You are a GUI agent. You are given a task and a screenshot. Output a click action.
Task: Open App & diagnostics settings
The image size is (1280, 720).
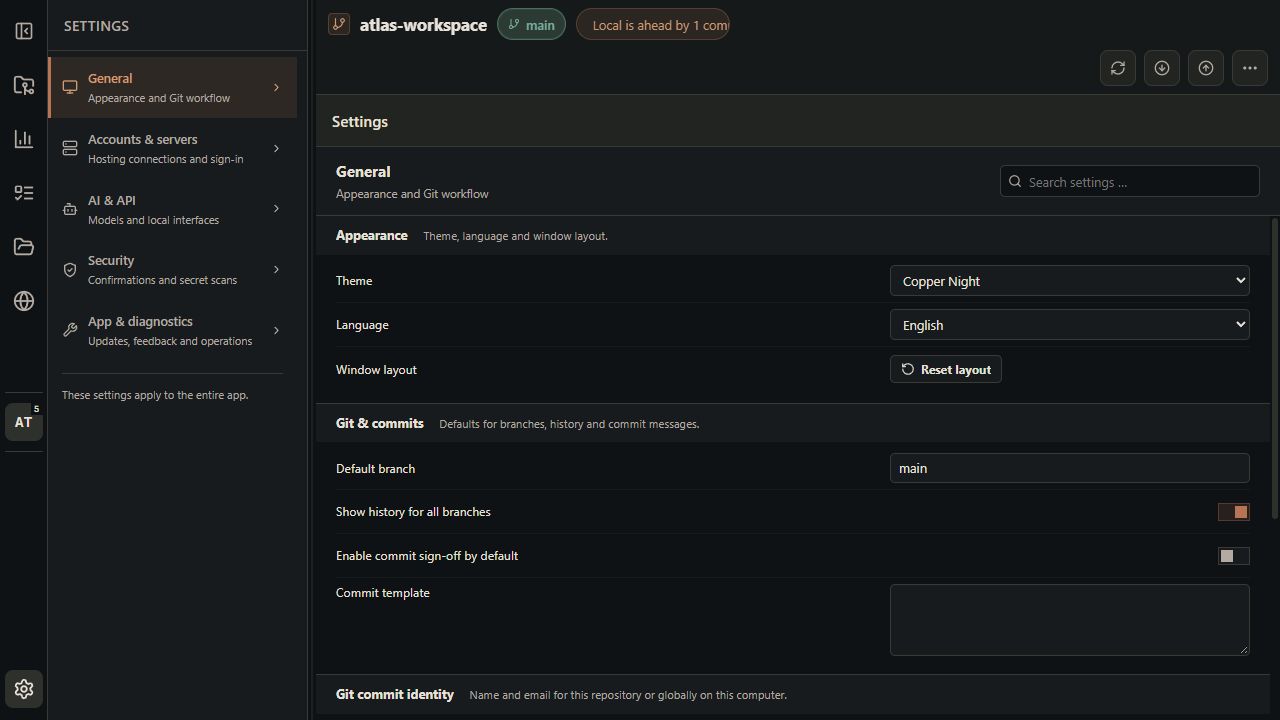pos(173,331)
